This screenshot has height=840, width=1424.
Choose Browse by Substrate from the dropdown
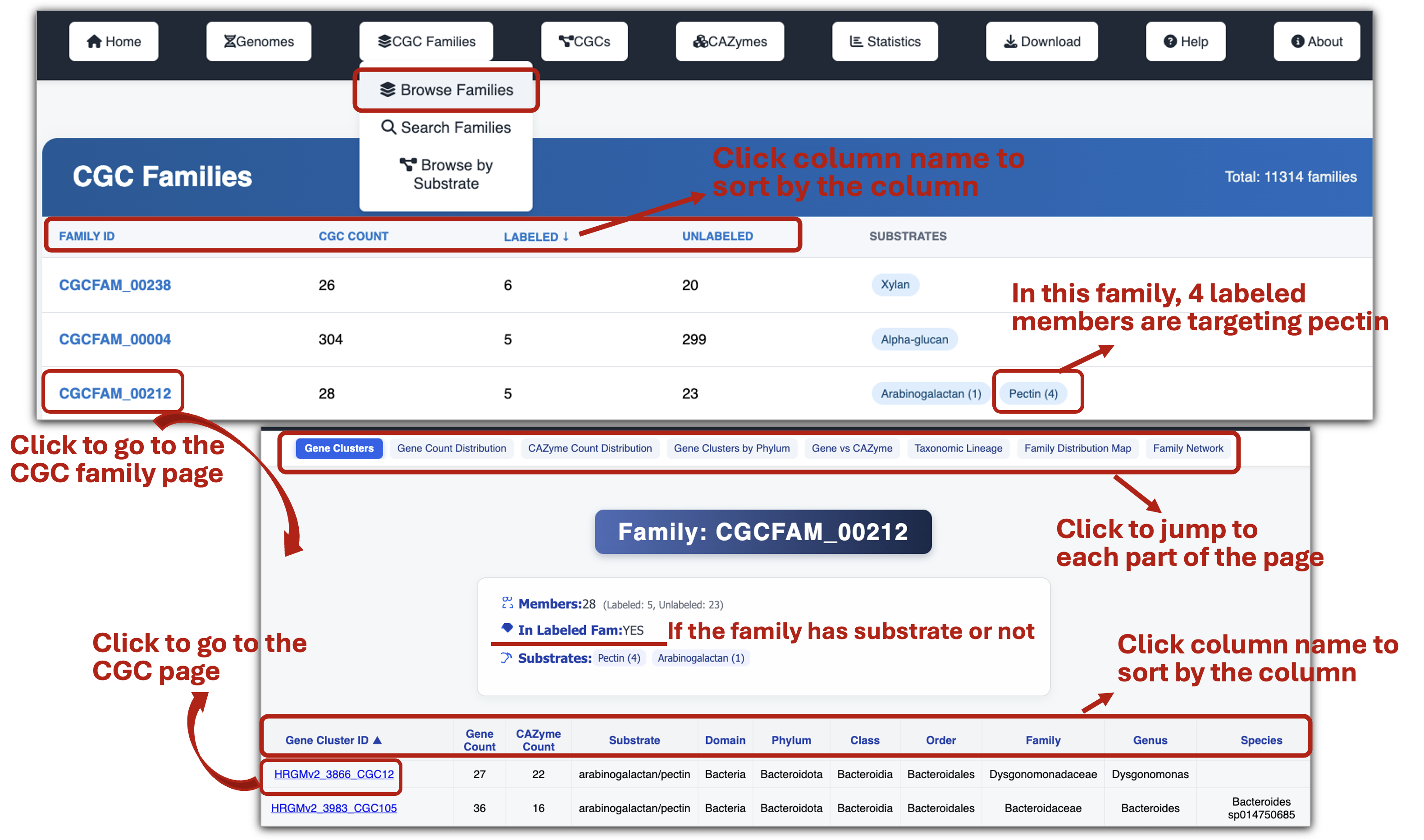coord(446,174)
